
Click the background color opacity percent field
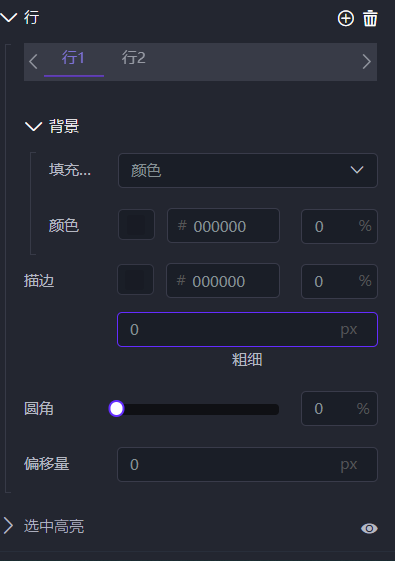tap(339, 226)
